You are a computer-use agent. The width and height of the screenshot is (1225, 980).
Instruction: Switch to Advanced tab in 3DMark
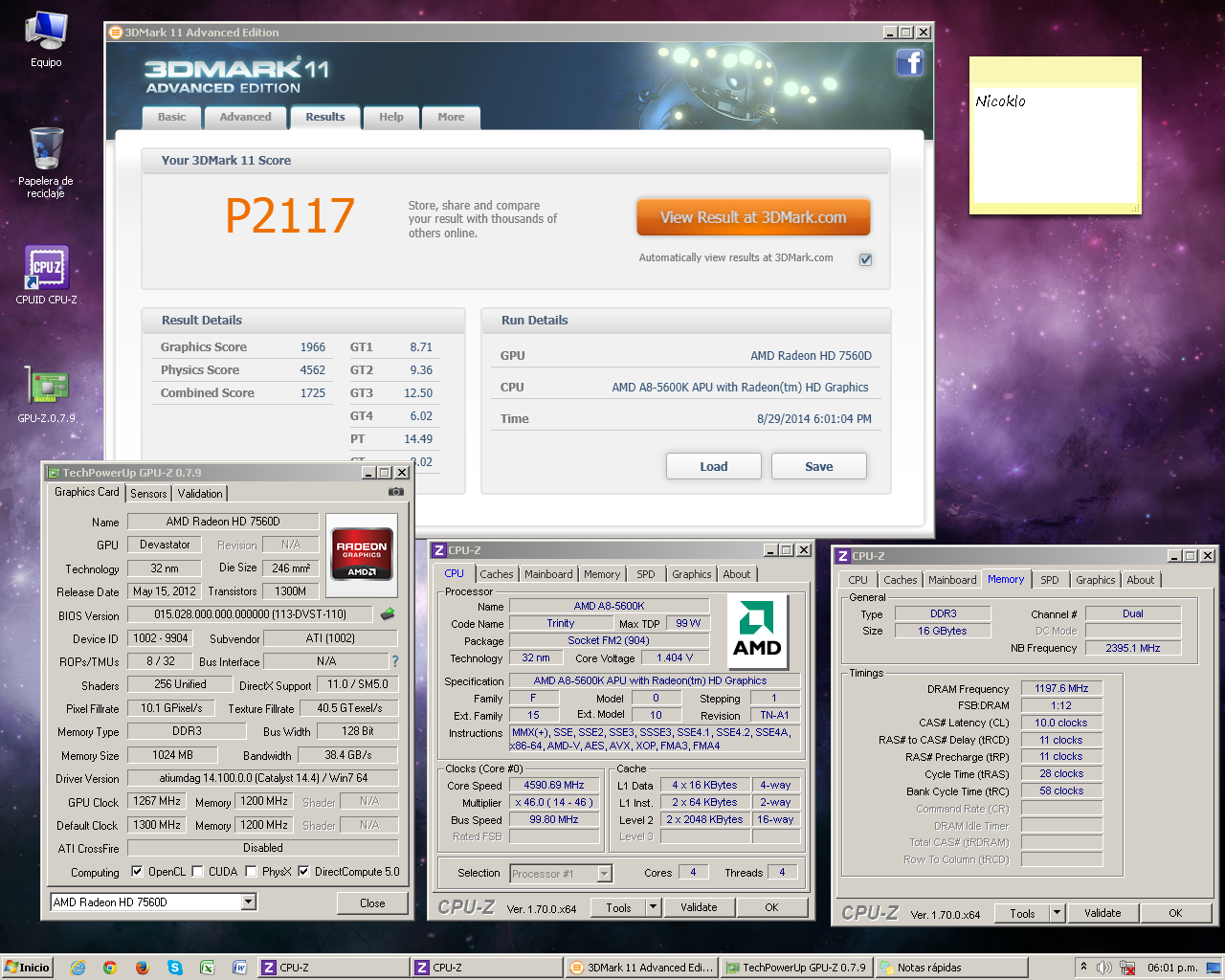(245, 117)
